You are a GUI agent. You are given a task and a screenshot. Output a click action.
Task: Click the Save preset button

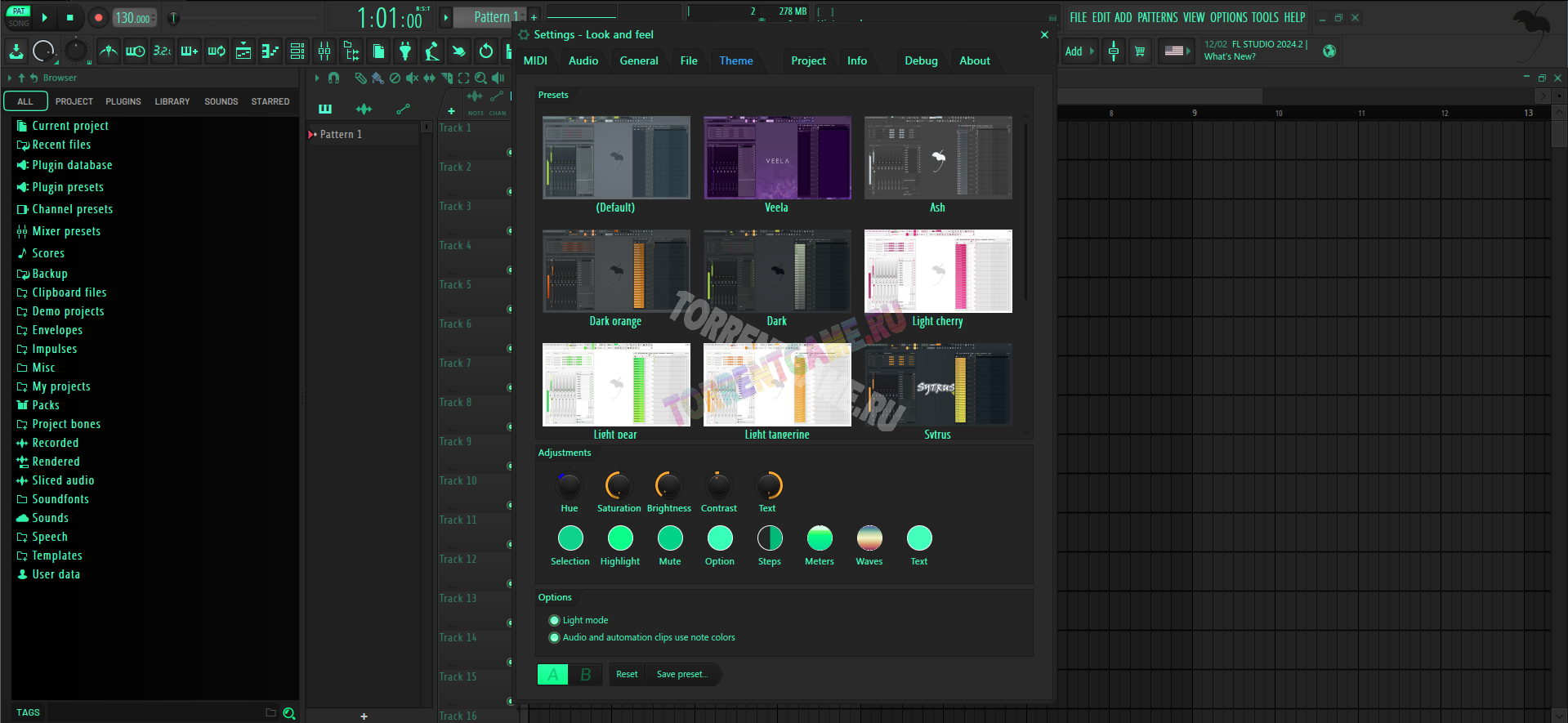point(681,675)
